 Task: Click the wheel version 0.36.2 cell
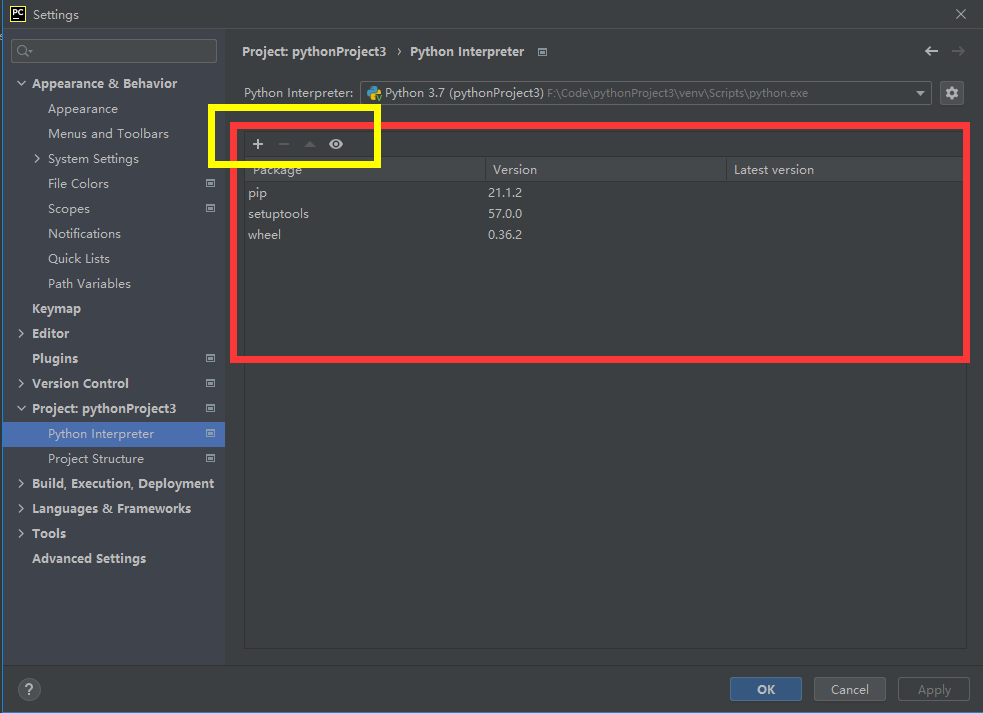(x=505, y=235)
